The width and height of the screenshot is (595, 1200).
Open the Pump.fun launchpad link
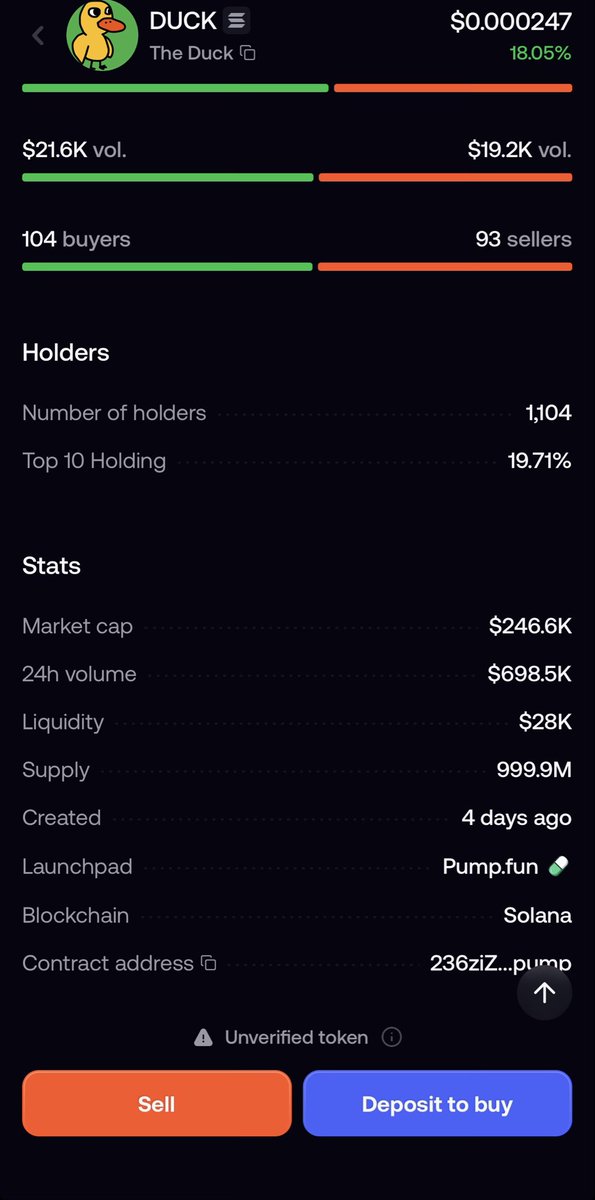490,867
